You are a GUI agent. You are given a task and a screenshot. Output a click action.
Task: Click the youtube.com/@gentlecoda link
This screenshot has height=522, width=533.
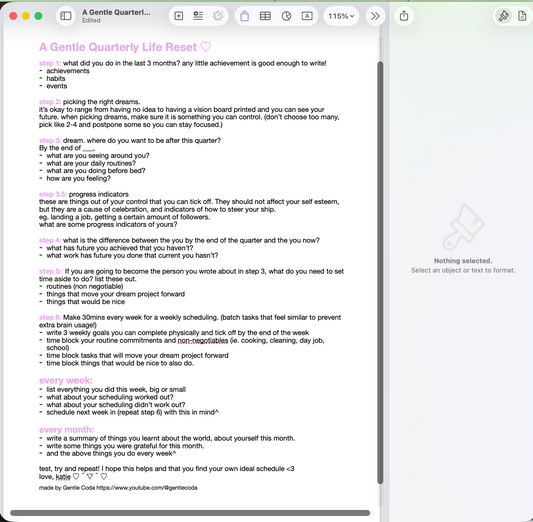click(147, 488)
